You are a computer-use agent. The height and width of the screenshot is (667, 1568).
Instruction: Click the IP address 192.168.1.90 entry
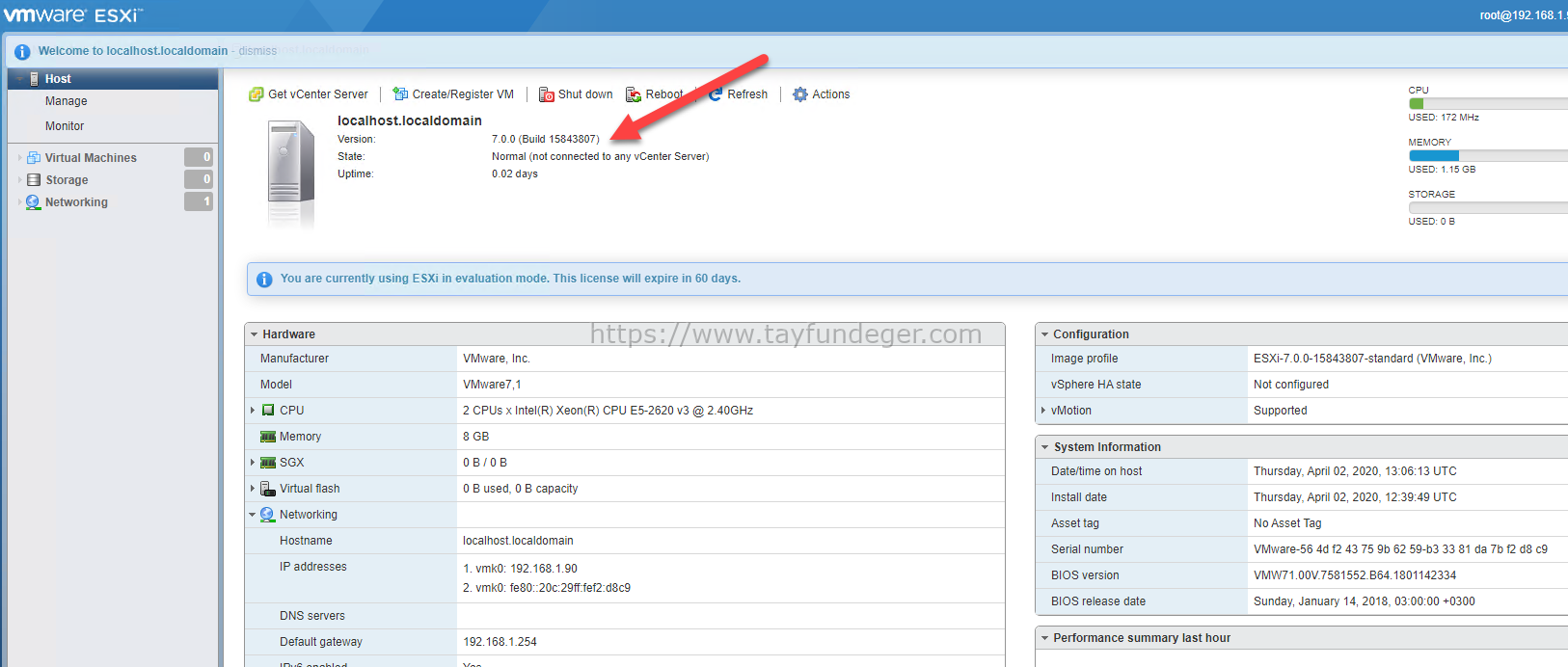click(520, 569)
